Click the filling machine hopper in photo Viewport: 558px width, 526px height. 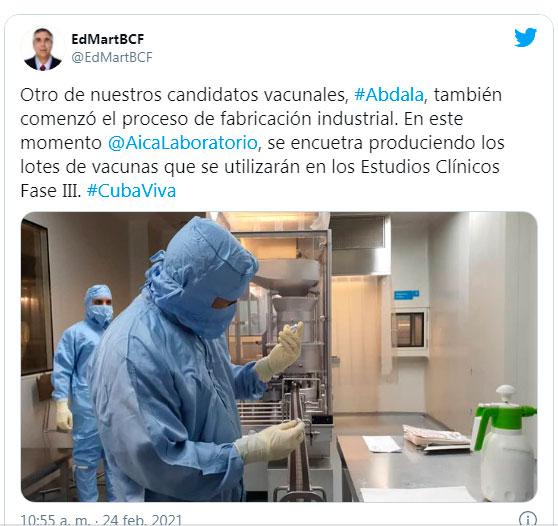(x=286, y=276)
